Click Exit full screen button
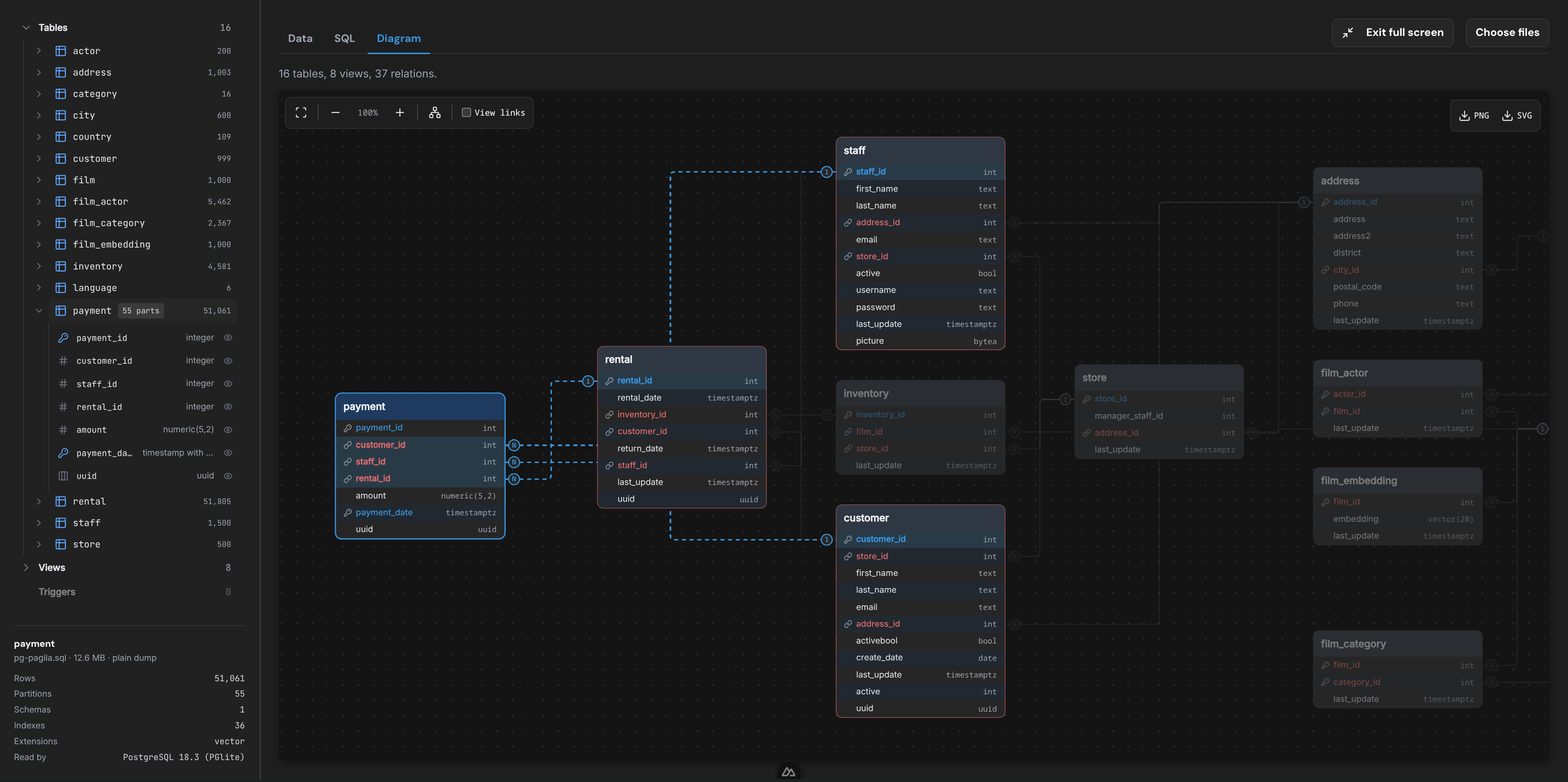1568x782 pixels. click(x=1392, y=32)
